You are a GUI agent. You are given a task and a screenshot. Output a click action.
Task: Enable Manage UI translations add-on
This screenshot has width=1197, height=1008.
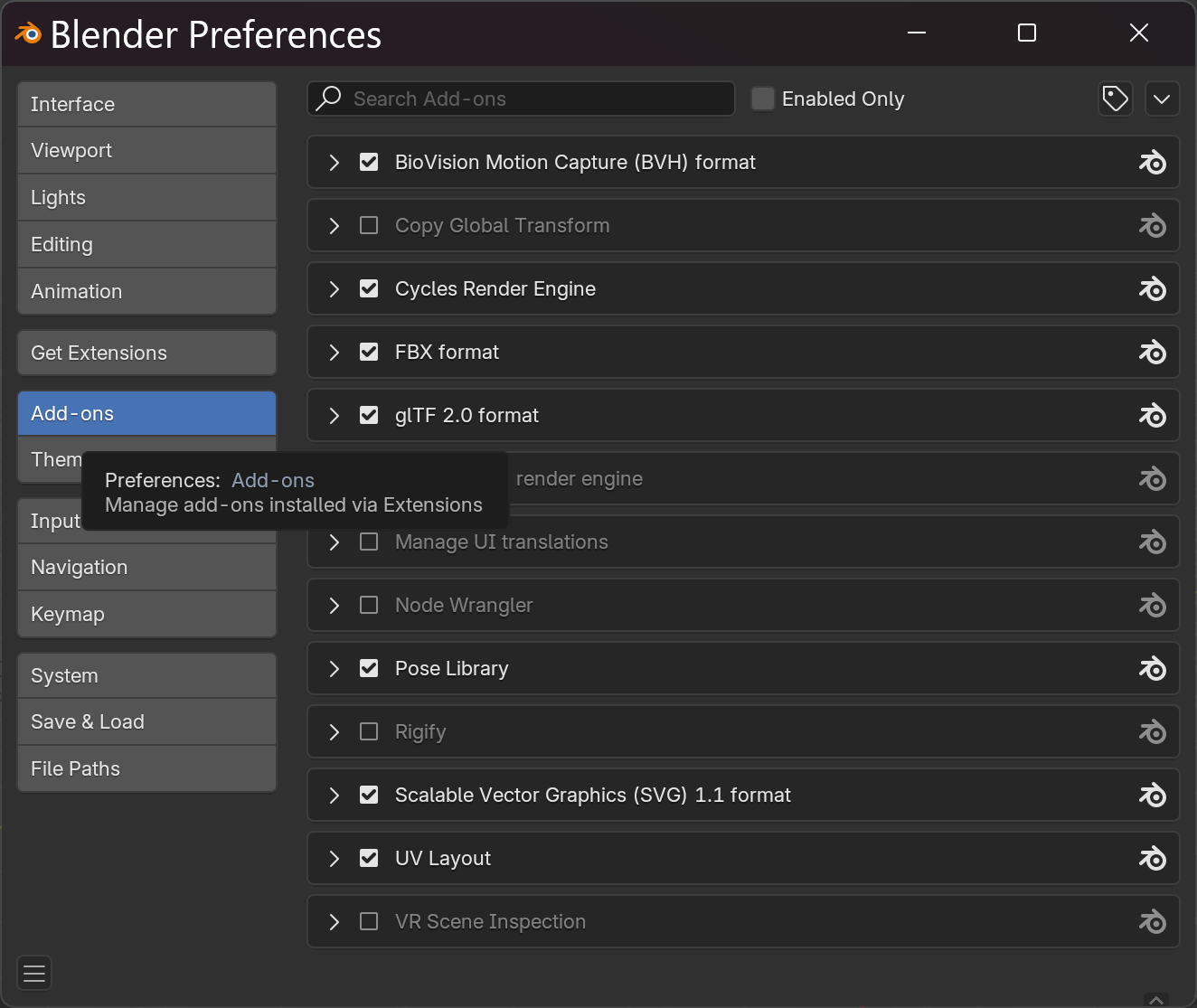click(369, 542)
